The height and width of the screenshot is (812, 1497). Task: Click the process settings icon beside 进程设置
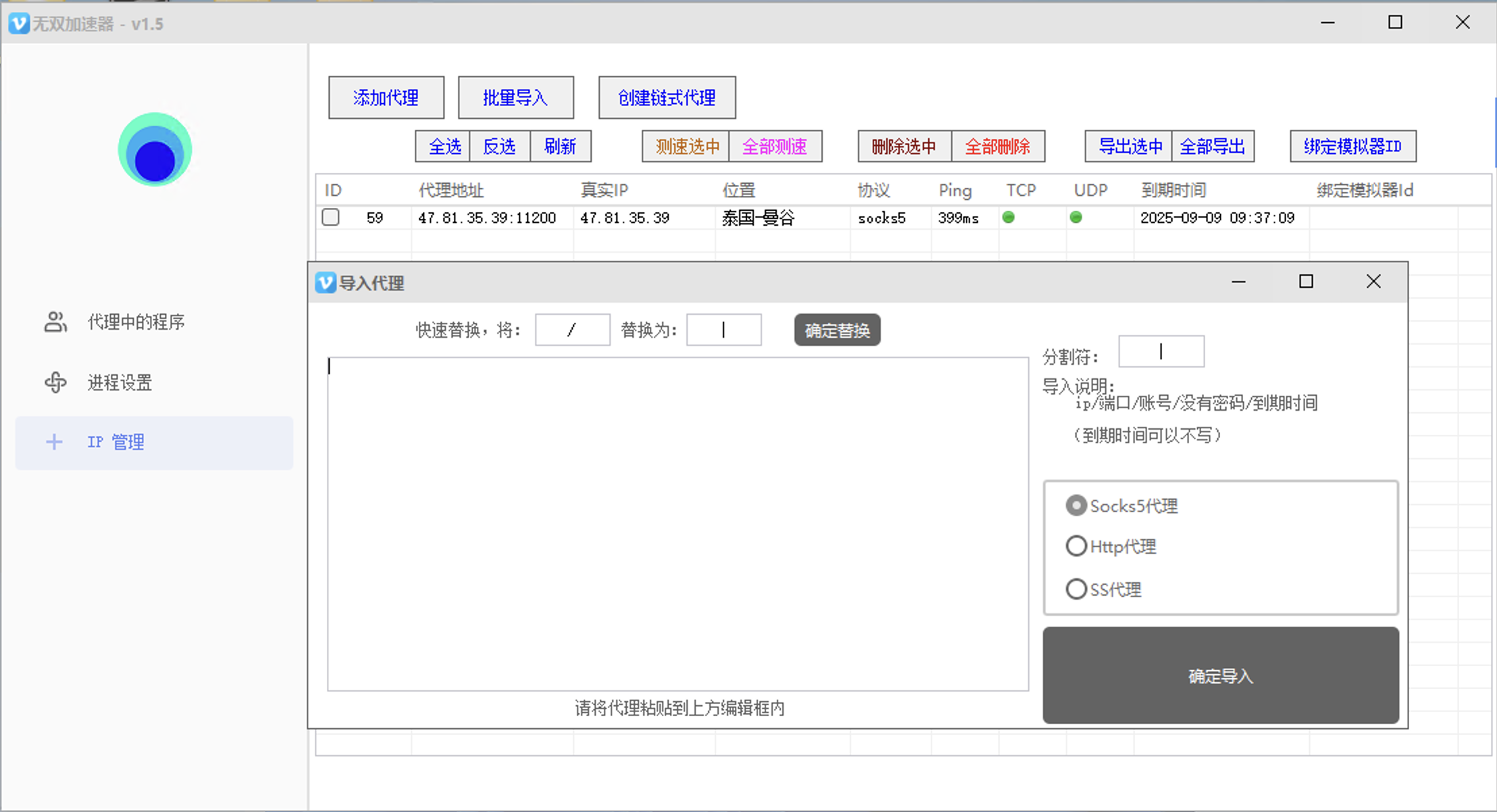tap(55, 383)
